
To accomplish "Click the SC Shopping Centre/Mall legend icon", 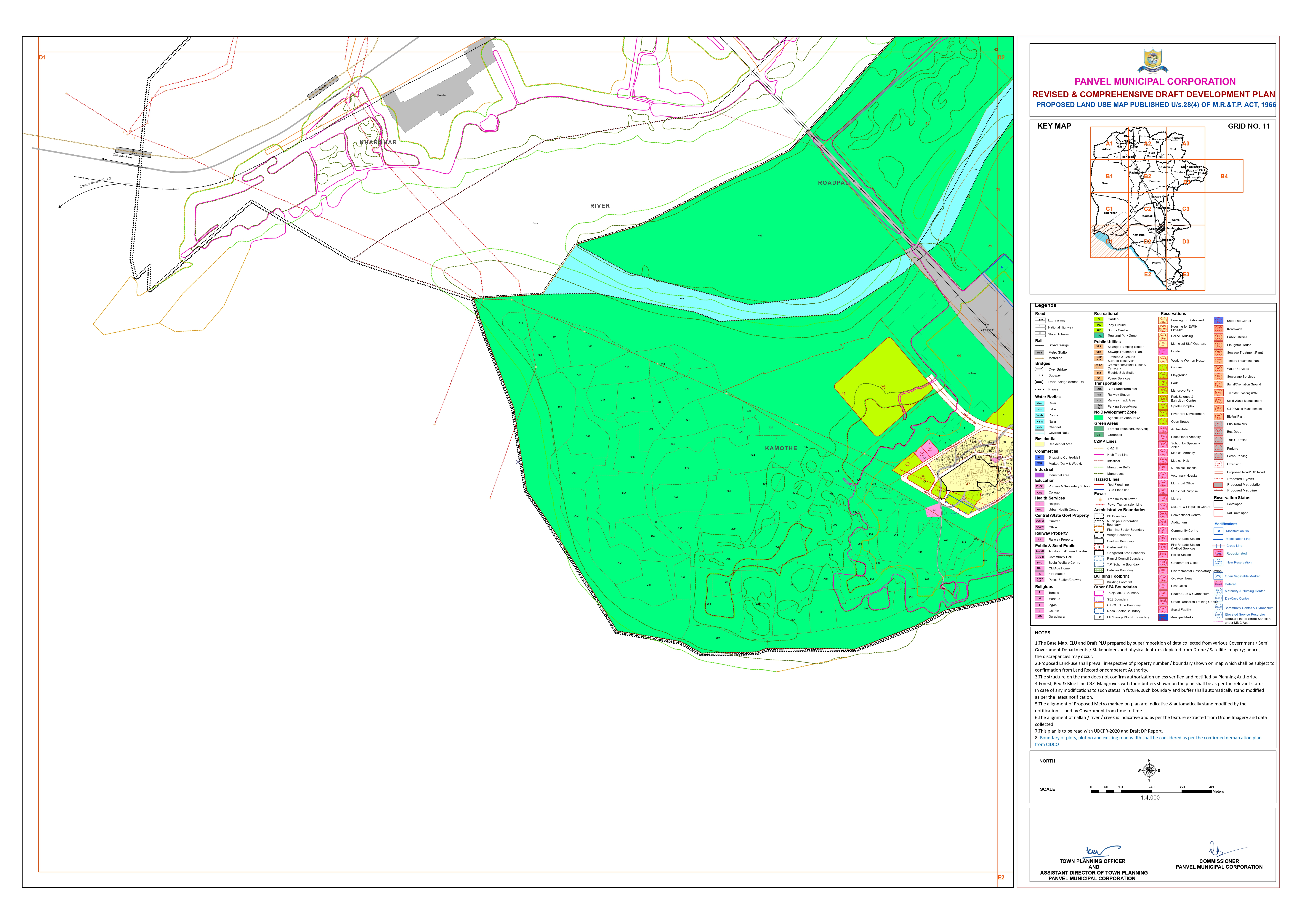I will [x=1040, y=457].
